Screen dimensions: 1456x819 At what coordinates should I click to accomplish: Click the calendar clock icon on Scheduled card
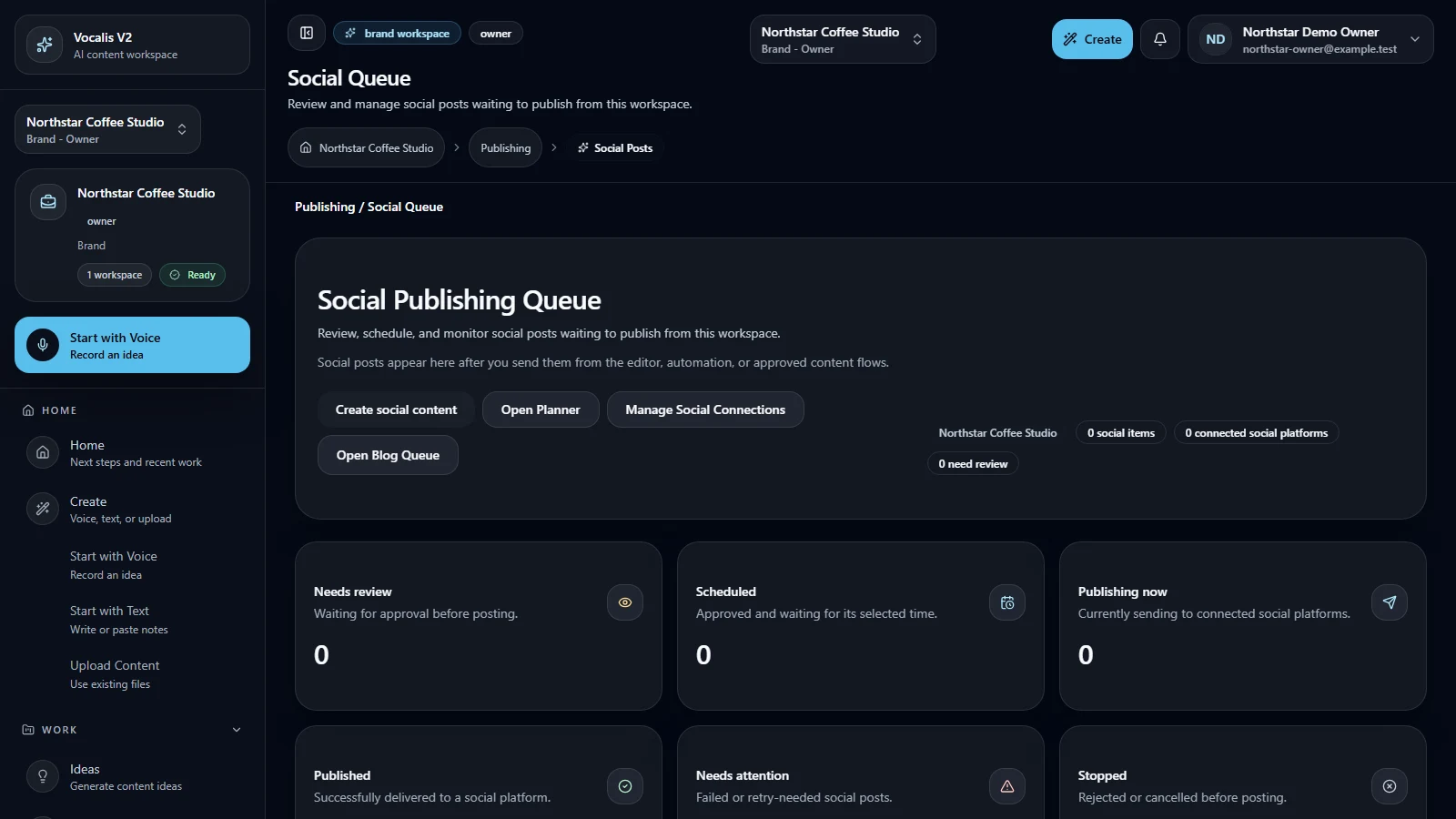click(1007, 602)
